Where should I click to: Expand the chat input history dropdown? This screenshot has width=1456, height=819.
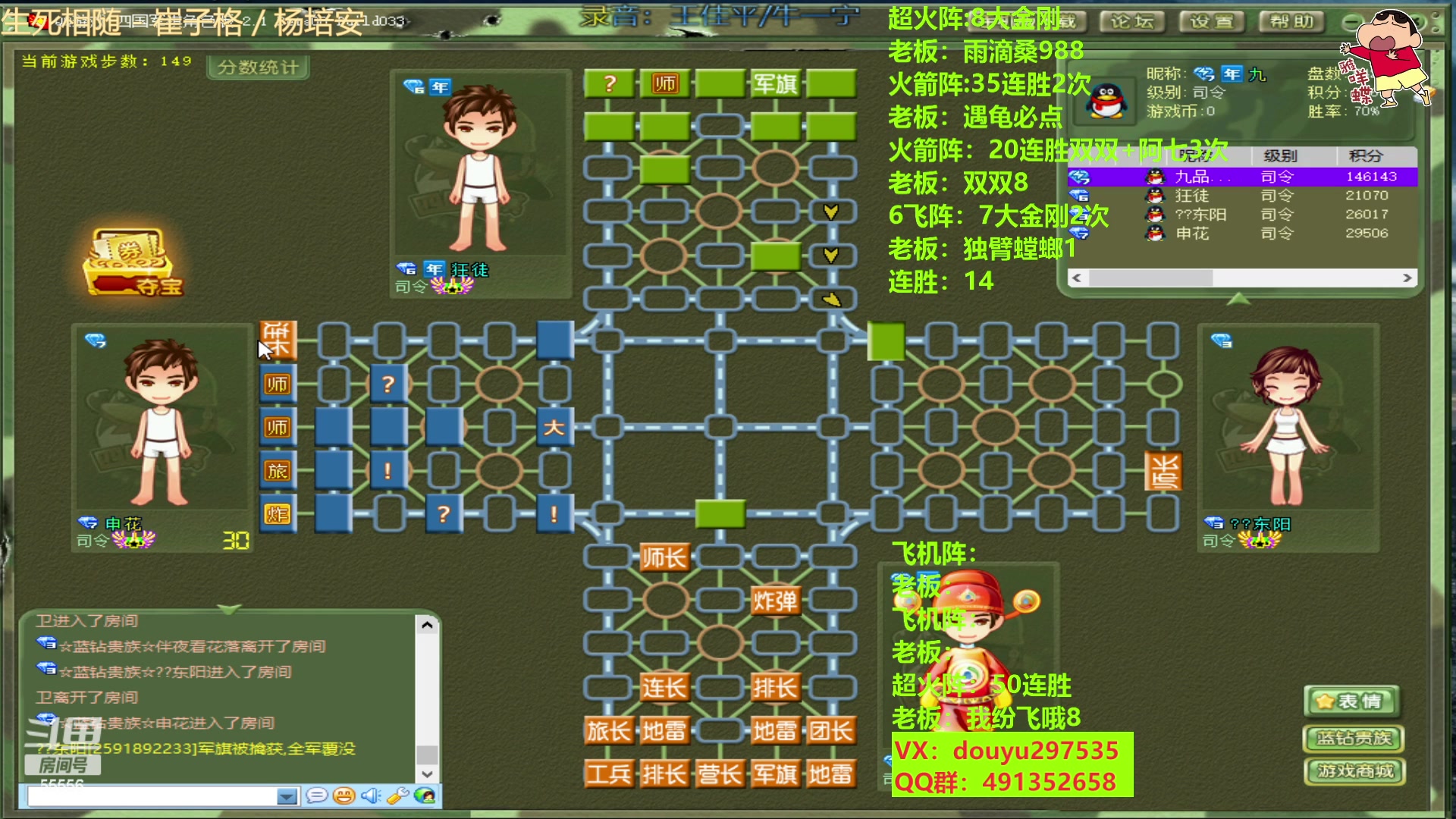click(287, 796)
